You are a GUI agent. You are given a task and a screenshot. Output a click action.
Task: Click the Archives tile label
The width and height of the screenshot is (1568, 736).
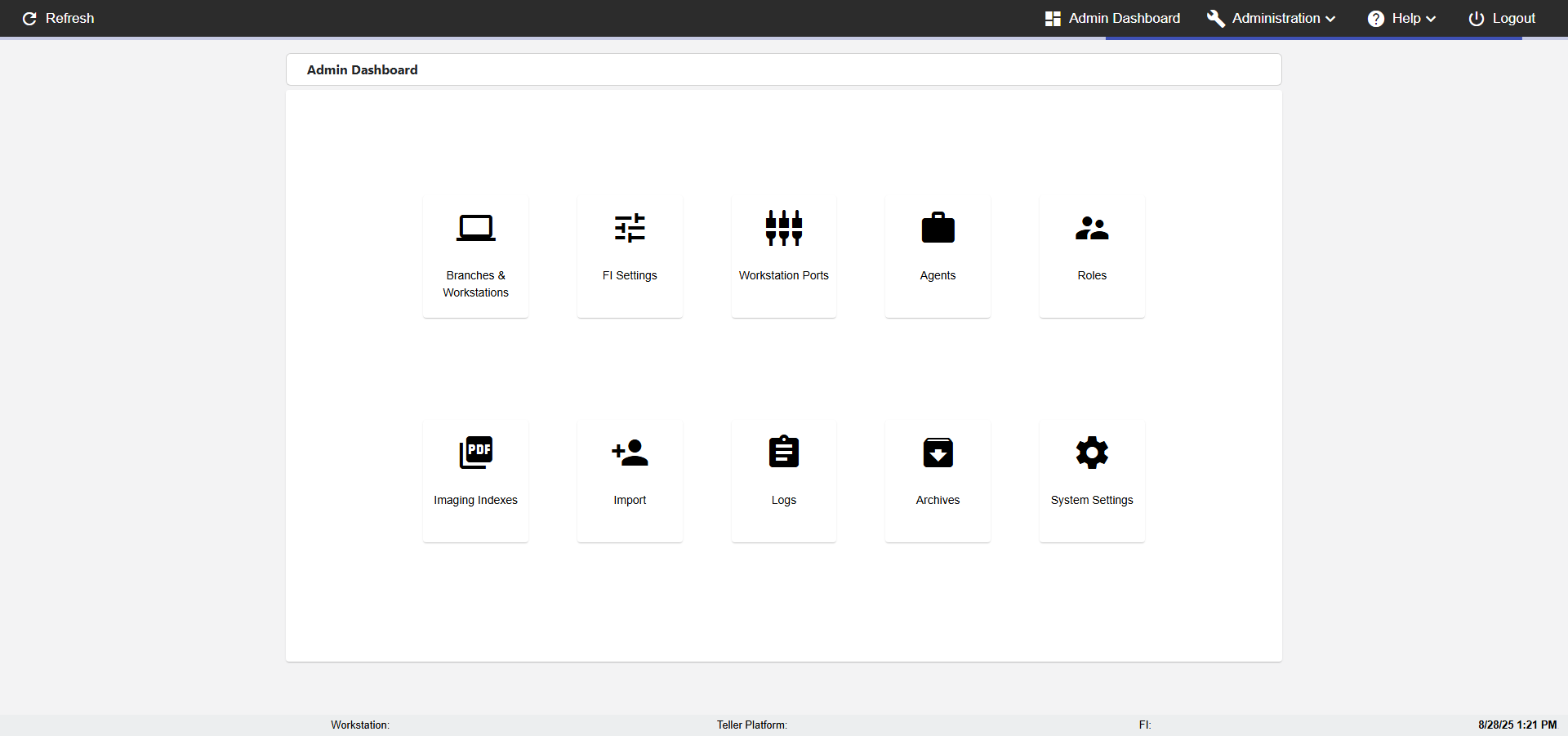(x=938, y=500)
